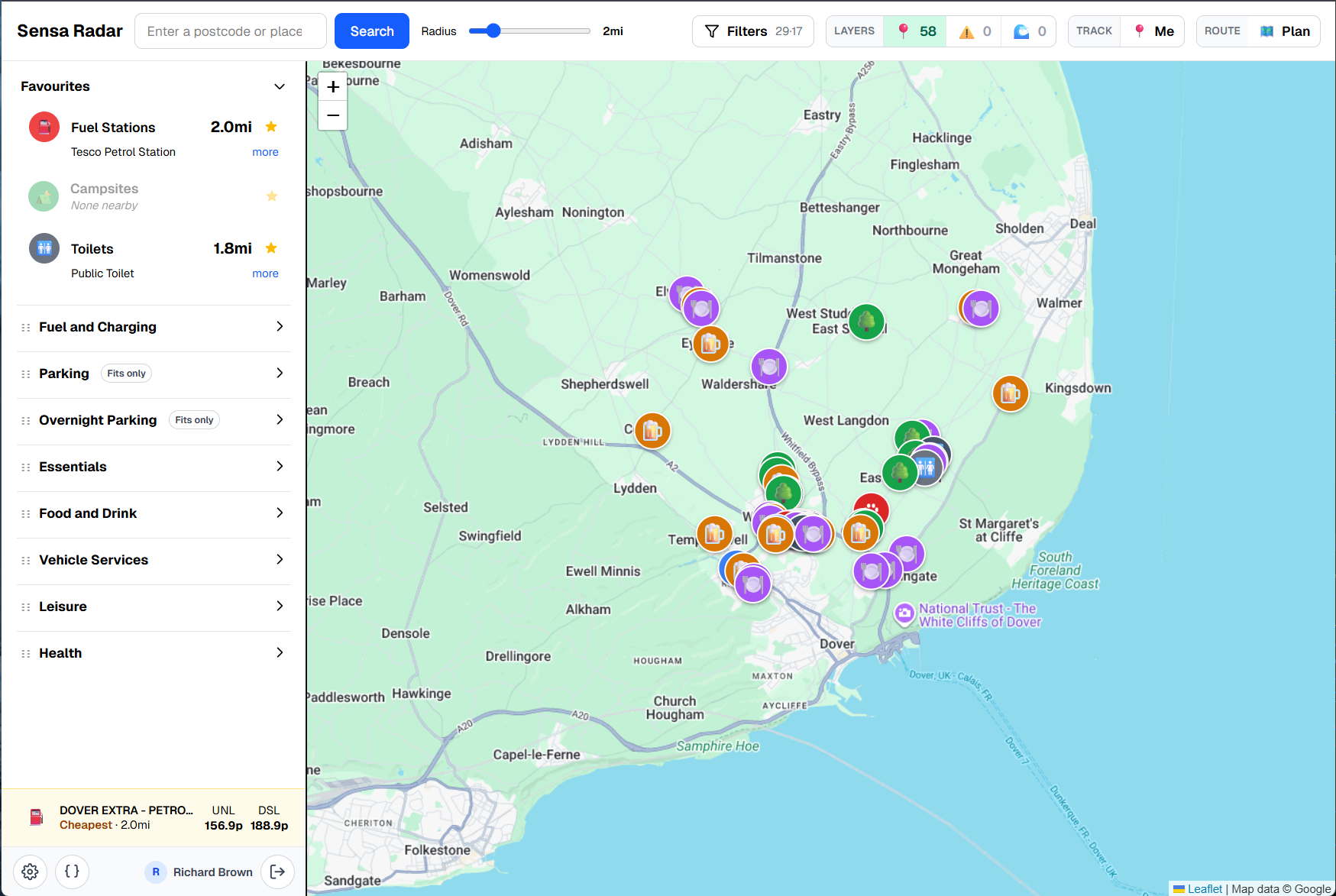The height and width of the screenshot is (896, 1336).
Task: Click 'more' link under Toilets
Action: (x=265, y=273)
